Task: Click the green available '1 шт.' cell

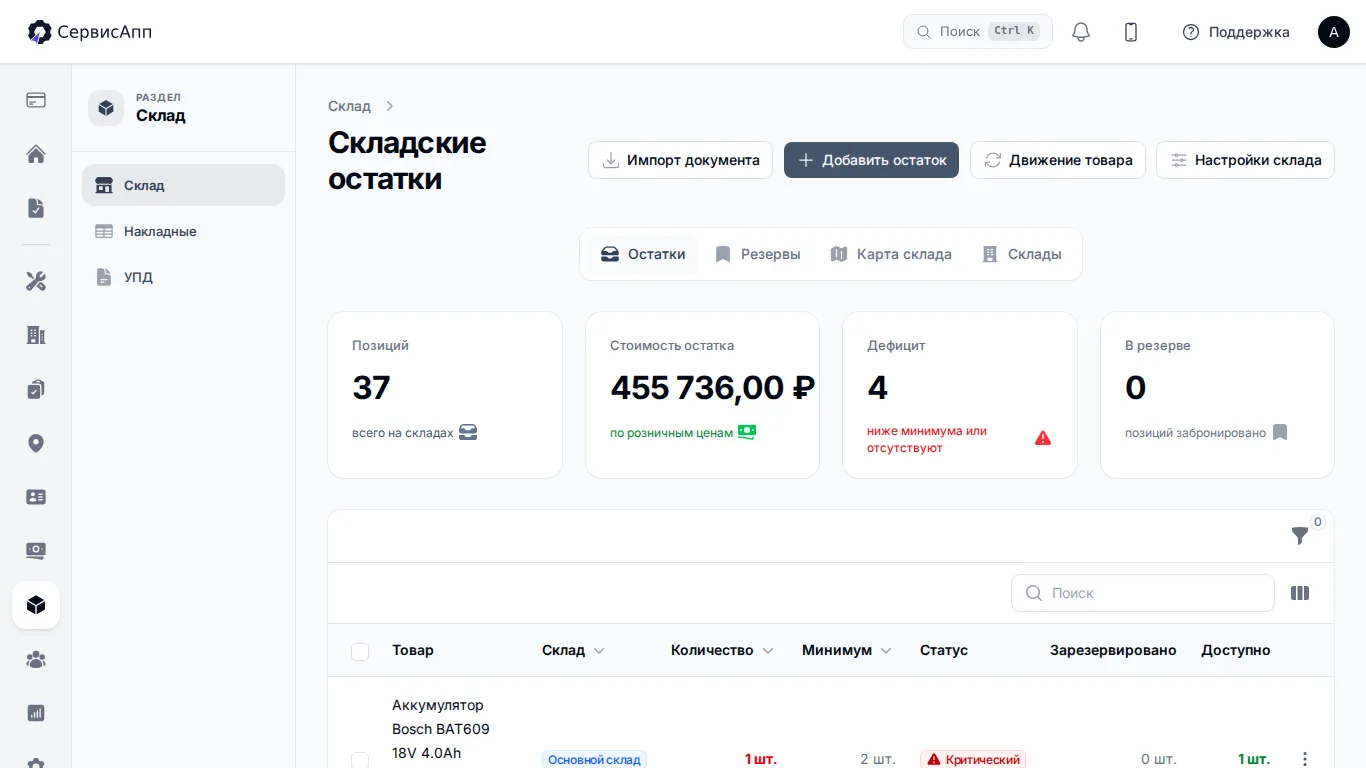Action: (x=1254, y=759)
